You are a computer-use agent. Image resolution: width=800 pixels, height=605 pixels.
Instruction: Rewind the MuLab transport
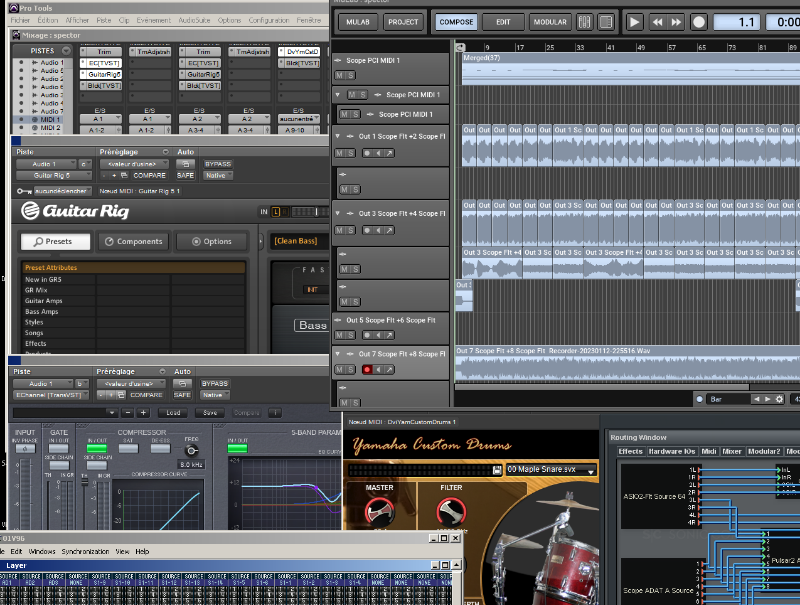658,22
